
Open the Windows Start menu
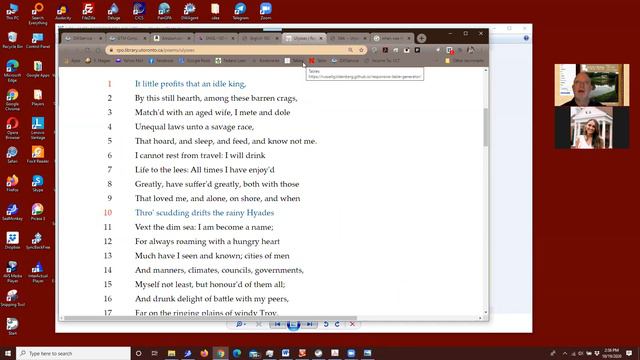pos(8,353)
